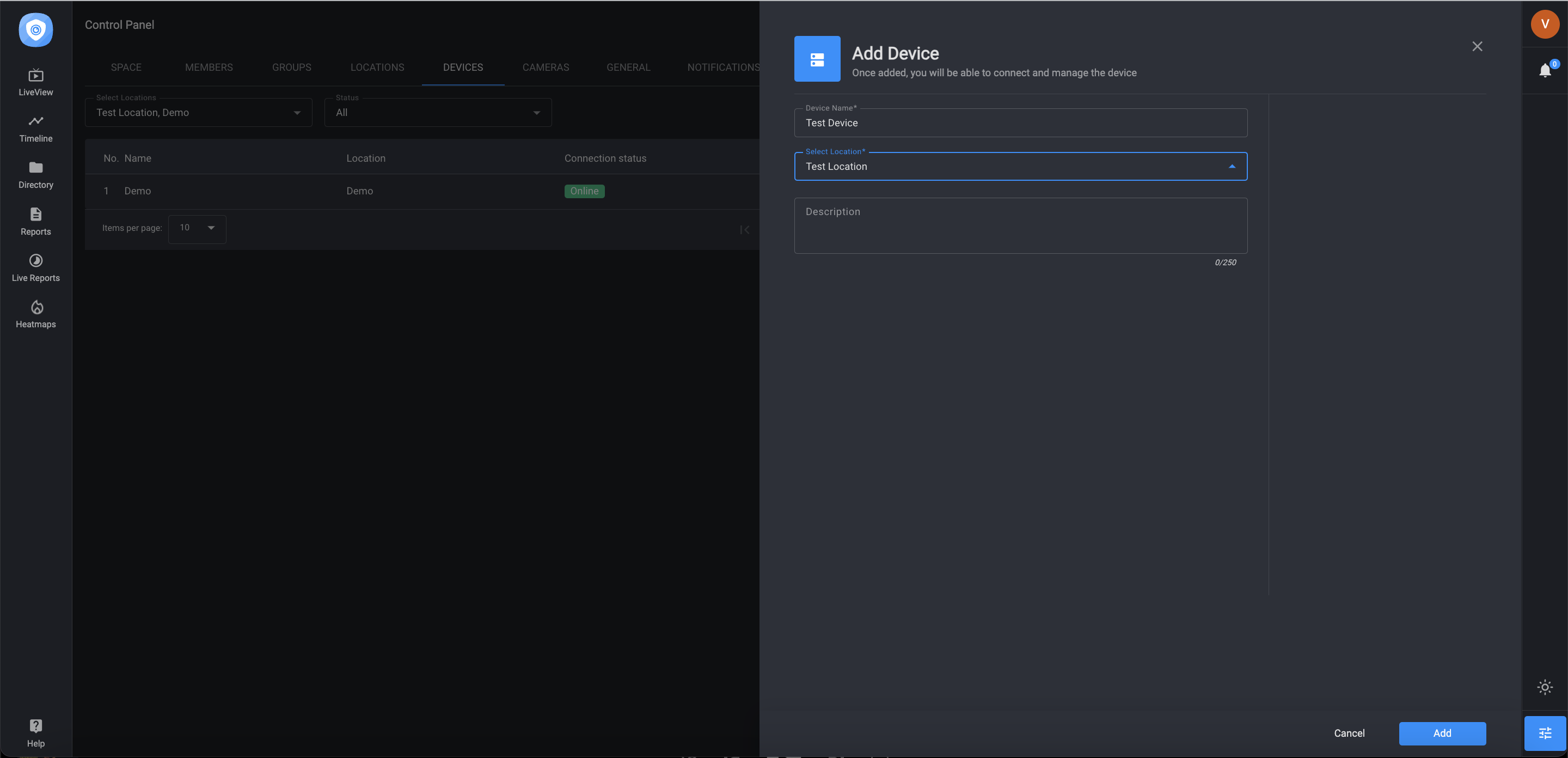
Task: Click the Cancel button
Action: click(x=1350, y=733)
